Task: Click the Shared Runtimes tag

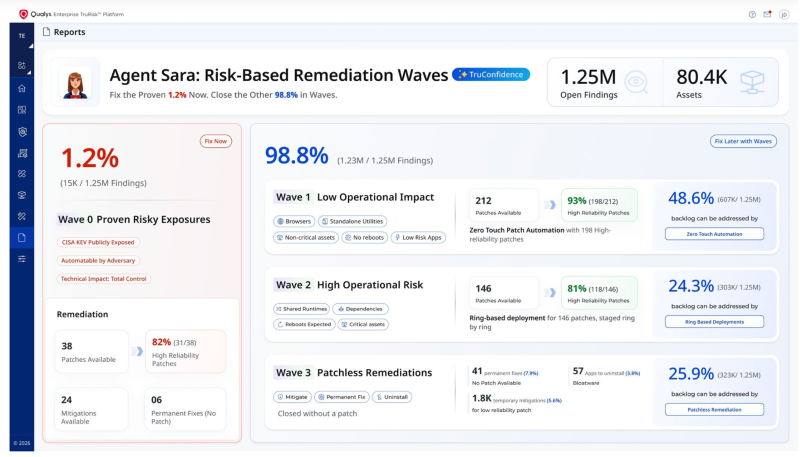Action: [x=301, y=309]
